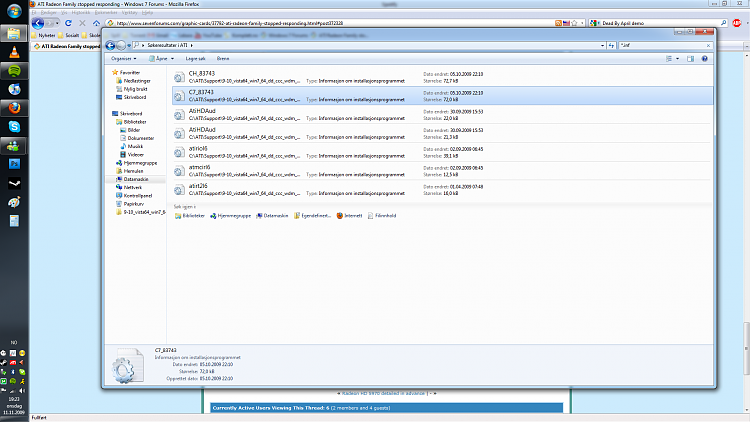This screenshot has height=422, width=750.
Task: Open Windows Live Messenger taskbar icon
Action: pyautogui.click(x=14, y=146)
